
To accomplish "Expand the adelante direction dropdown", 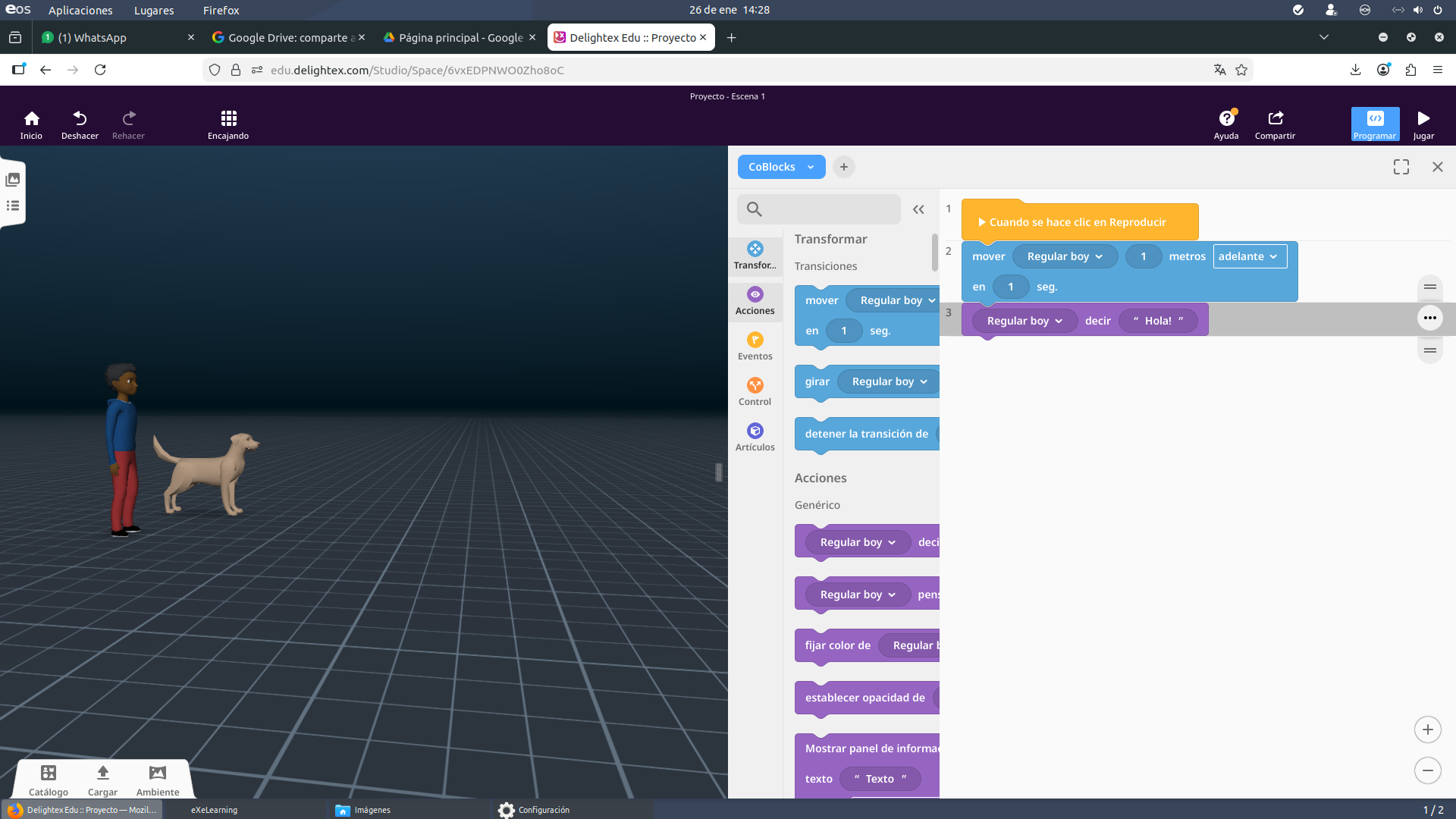I will [1249, 256].
